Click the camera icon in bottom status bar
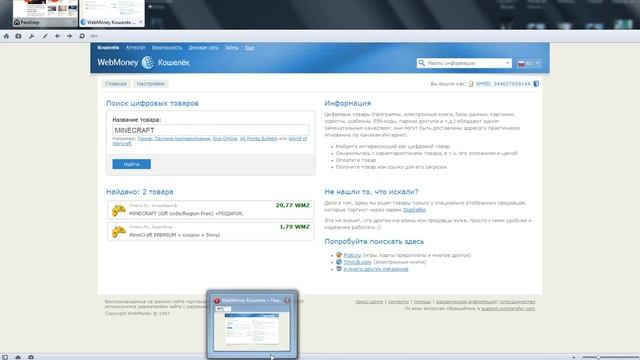The width and height of the screenshot is (640, 360). pos(31,357)
